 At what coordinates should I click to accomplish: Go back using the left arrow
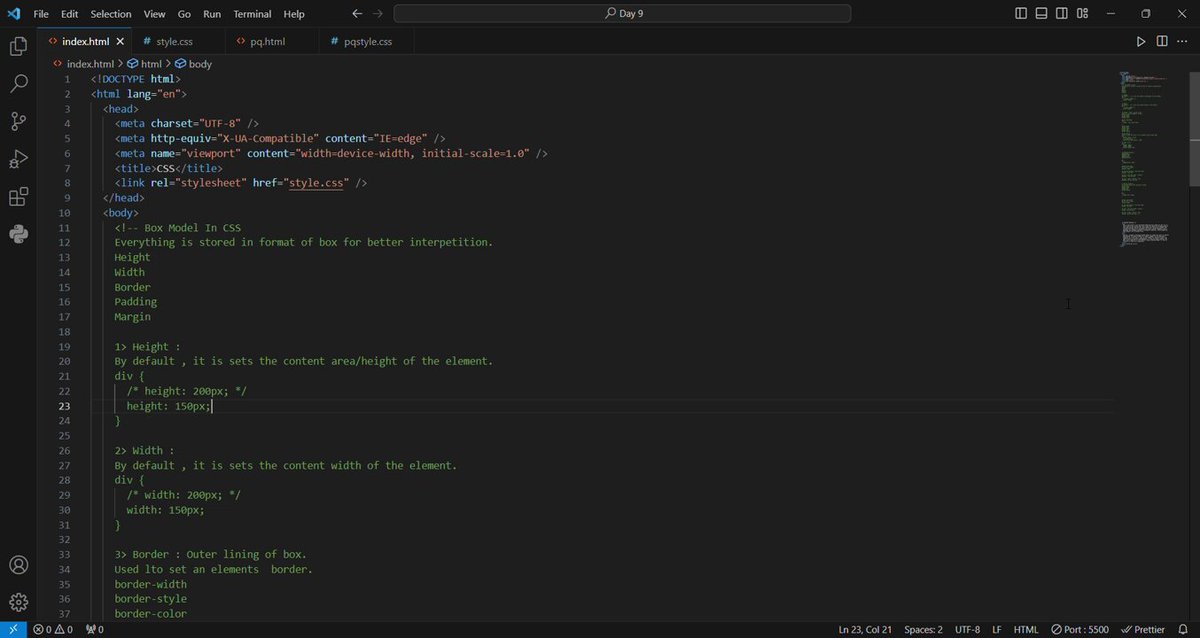(x=357, y=14)
